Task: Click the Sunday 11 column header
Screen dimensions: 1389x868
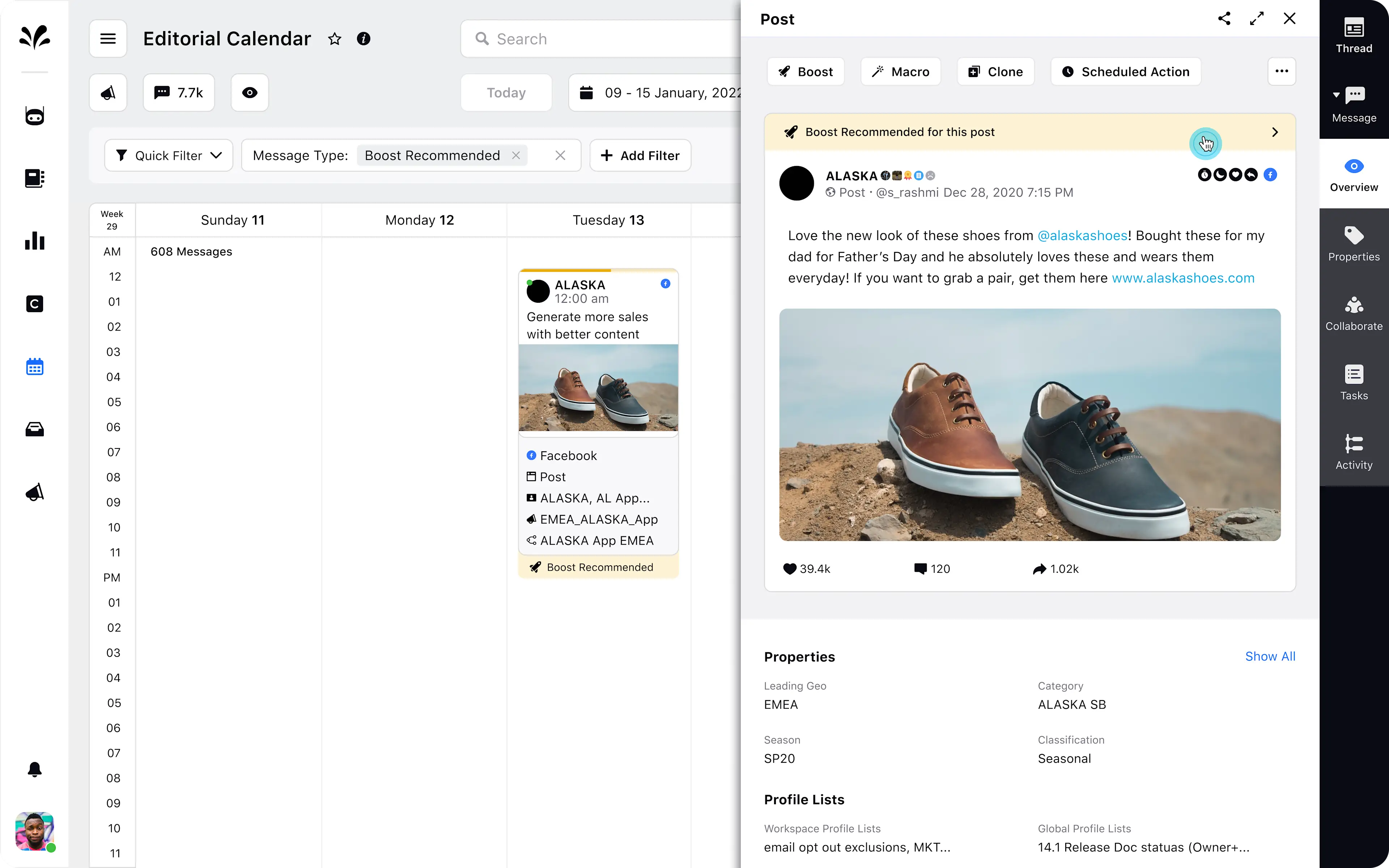Action: [x=233, y=220]
